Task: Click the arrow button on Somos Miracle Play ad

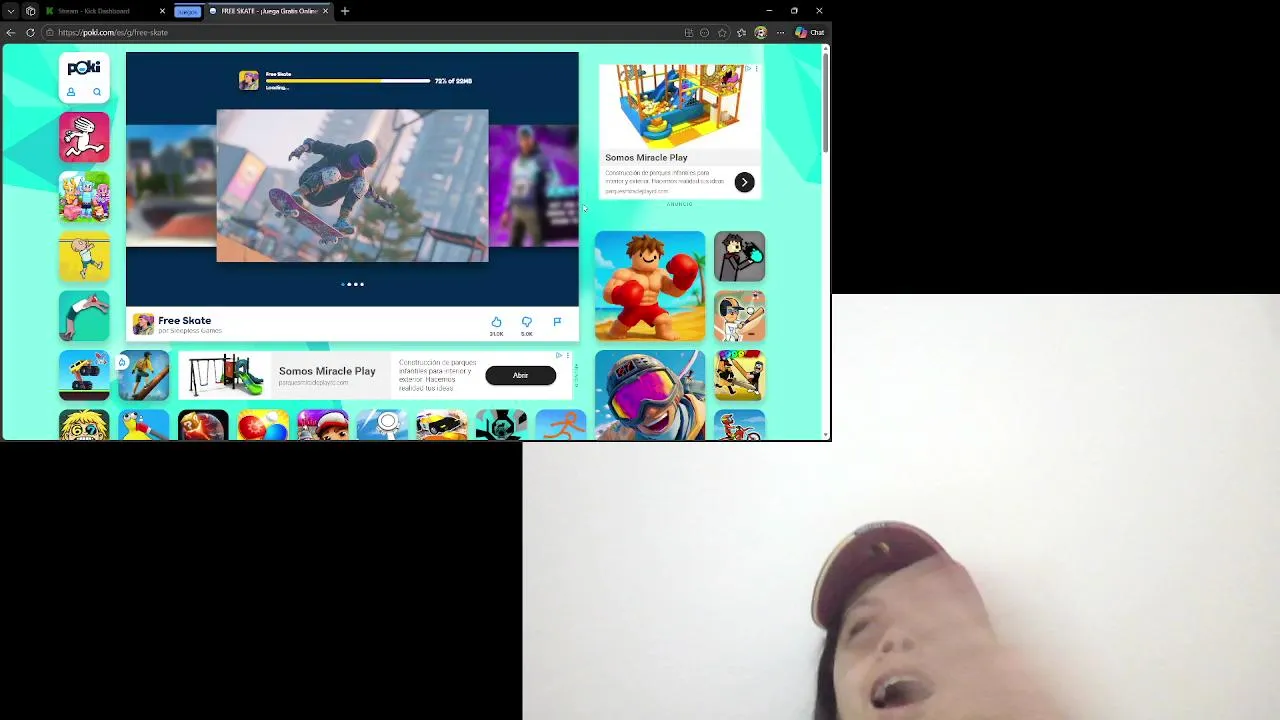Action: coord(744,182)
